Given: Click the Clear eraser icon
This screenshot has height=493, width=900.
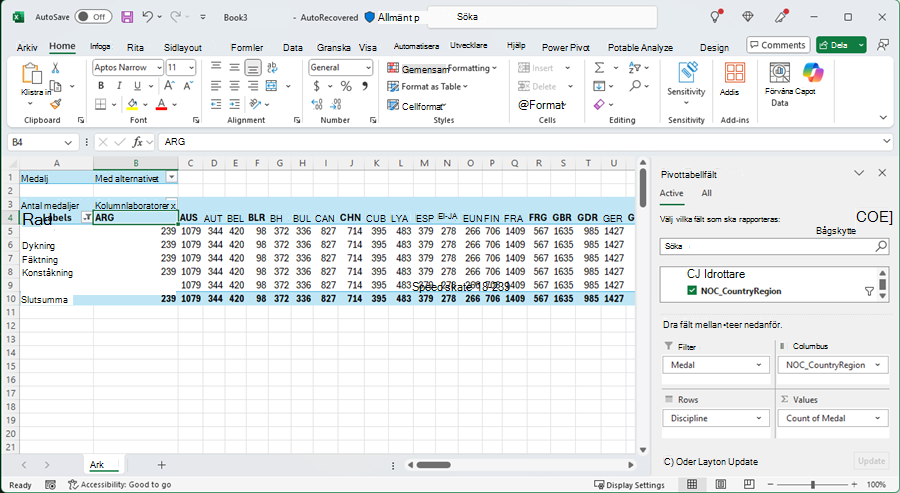Looking at the screenshot, I should (x=599, y=104).
